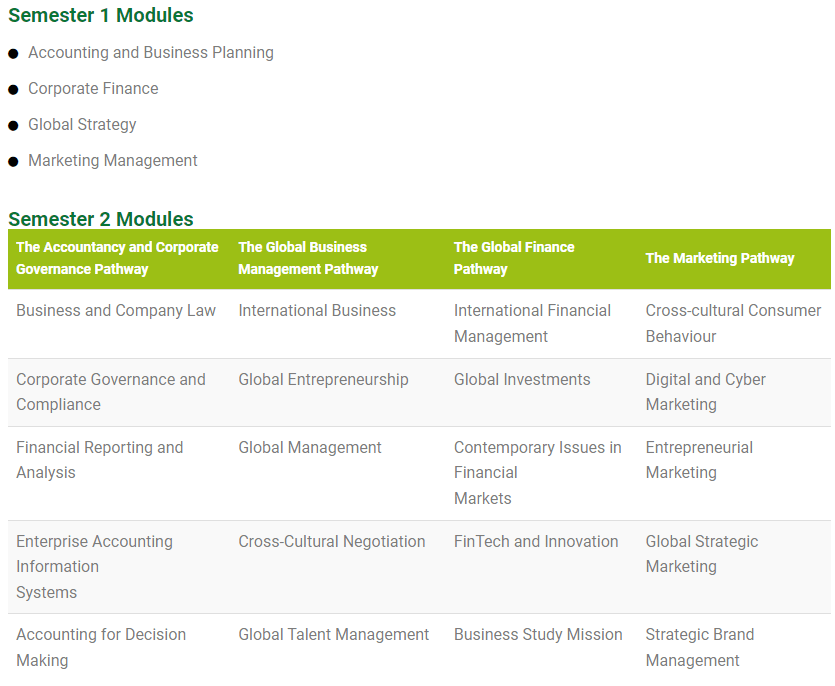Screen dimensions: 835x686
Task: Select the Global Finance Pathway column header
Action: point(514,258)
